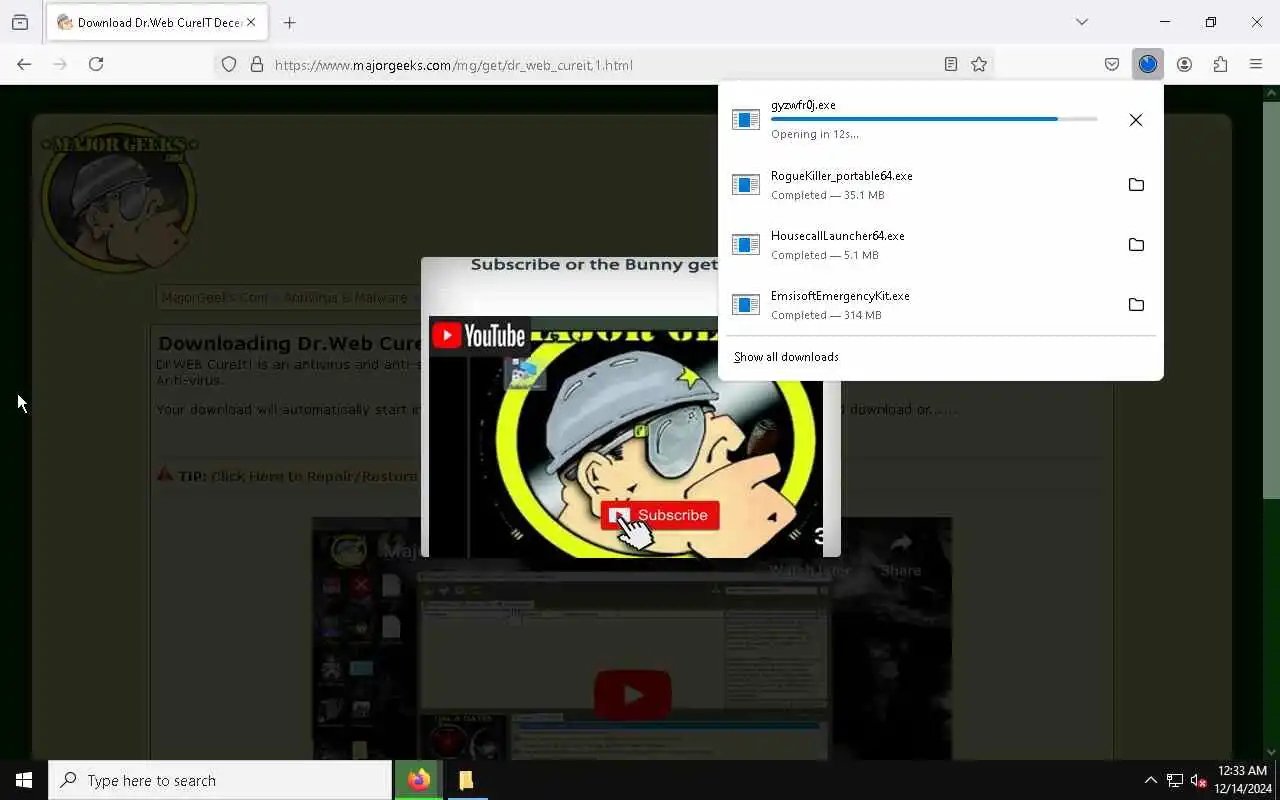
Task: View site security padlock info
Action: coord(257,65)
